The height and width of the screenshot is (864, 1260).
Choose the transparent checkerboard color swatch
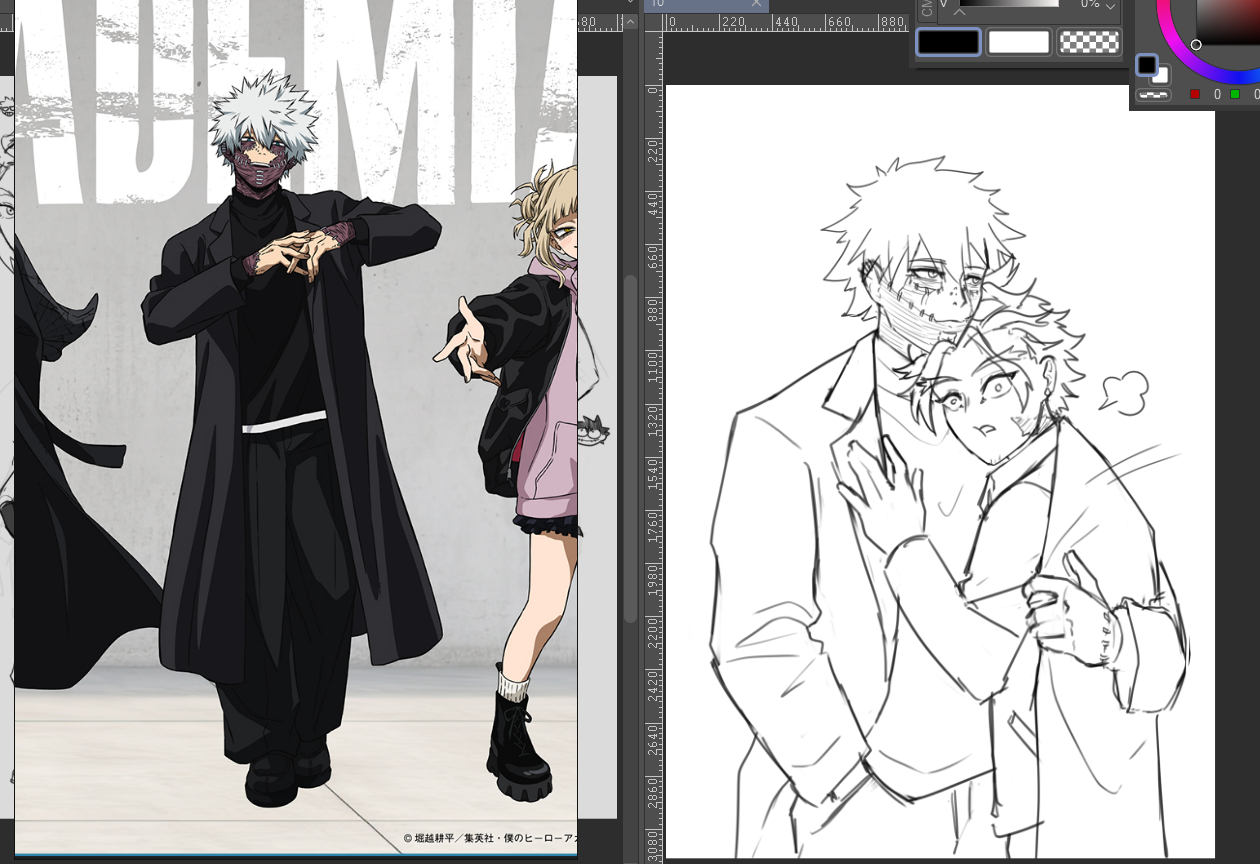[x=1089, y=42]
